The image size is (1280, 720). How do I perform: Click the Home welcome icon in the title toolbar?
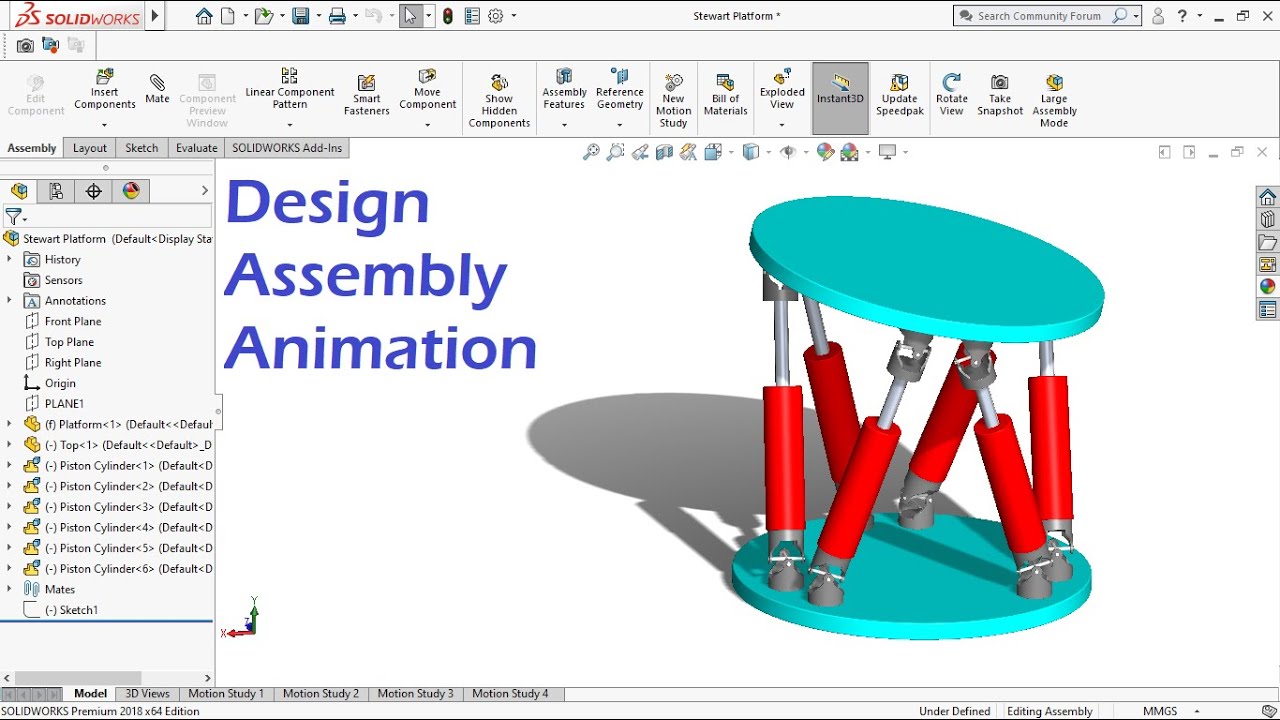(x=204, y=16)
